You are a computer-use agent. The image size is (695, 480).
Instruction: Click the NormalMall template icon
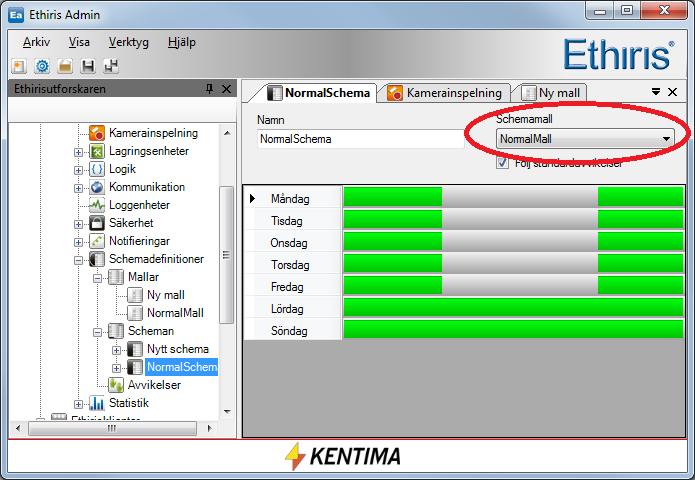pyautogui.click(x=135, y=313)
